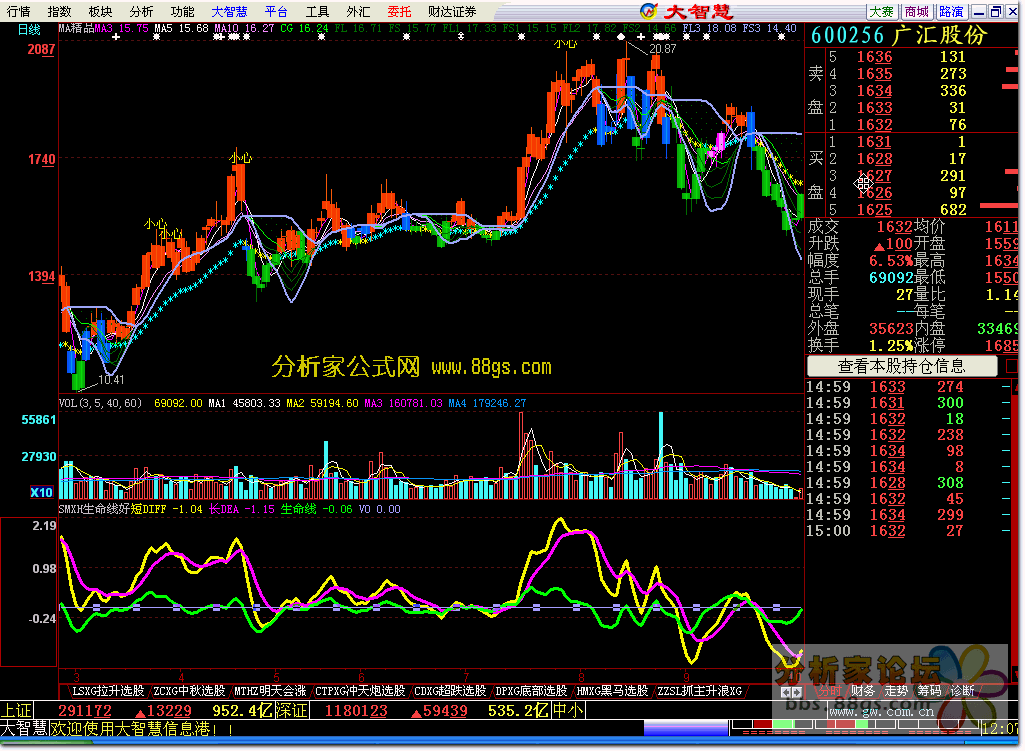
Task: Click the 换手 turnover value 1.25%
Action: (890, 346)
